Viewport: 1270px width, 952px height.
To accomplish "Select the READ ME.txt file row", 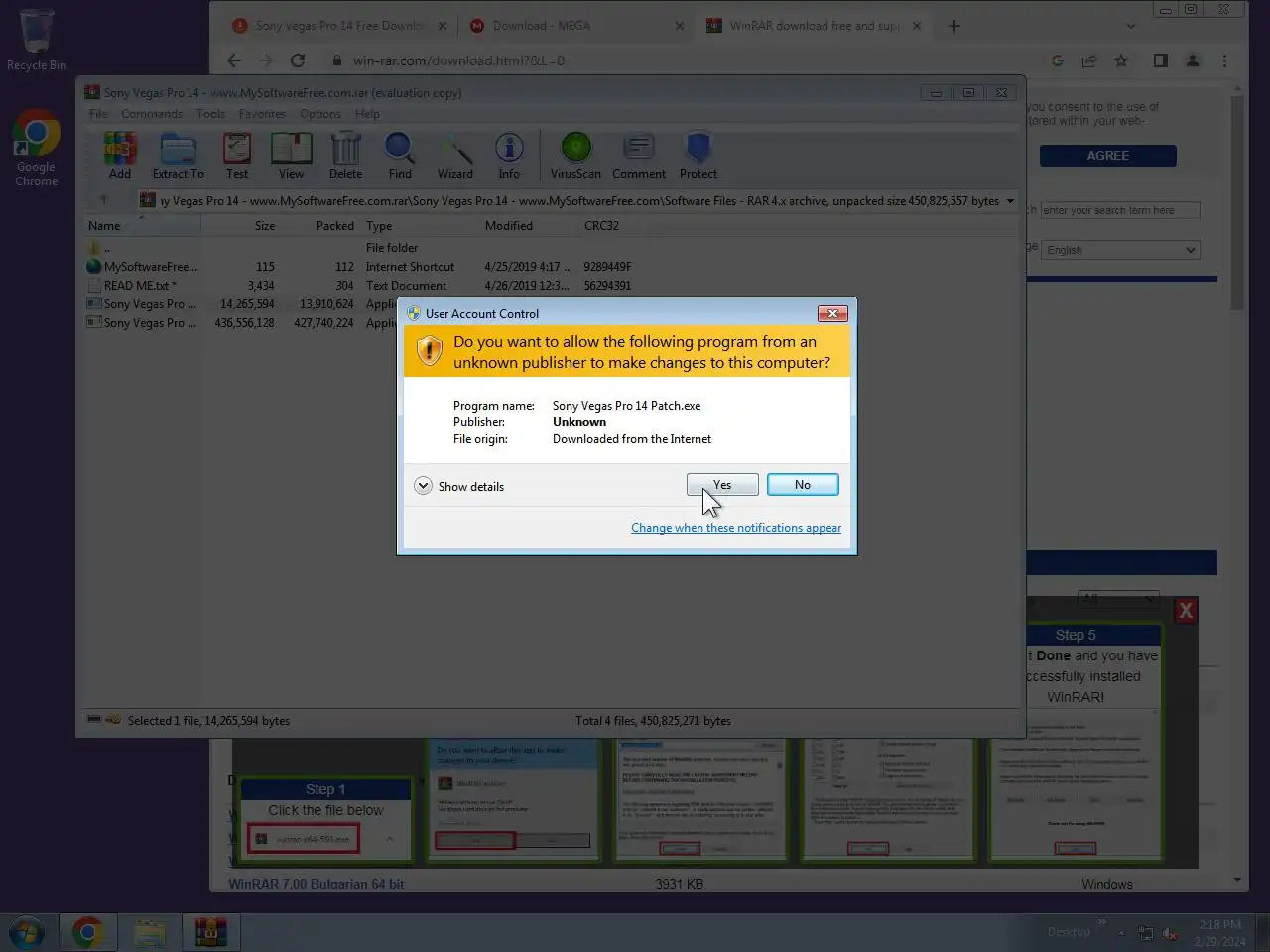I will (358, 286).
